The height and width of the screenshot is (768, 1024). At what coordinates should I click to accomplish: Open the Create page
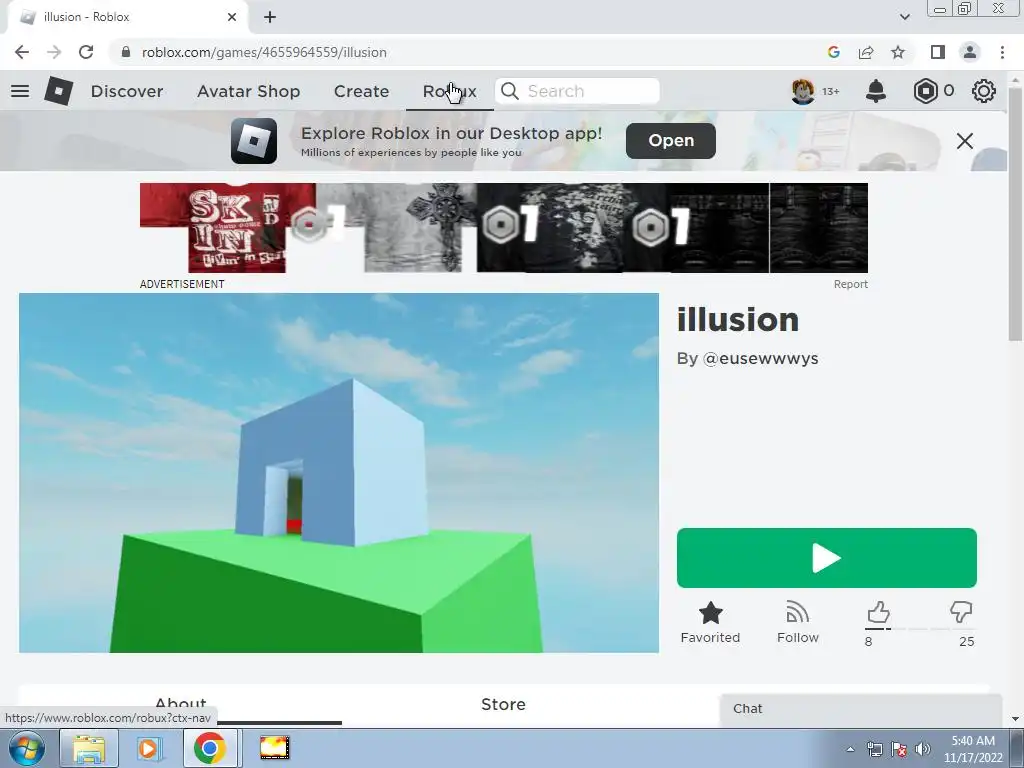(361, 91)
